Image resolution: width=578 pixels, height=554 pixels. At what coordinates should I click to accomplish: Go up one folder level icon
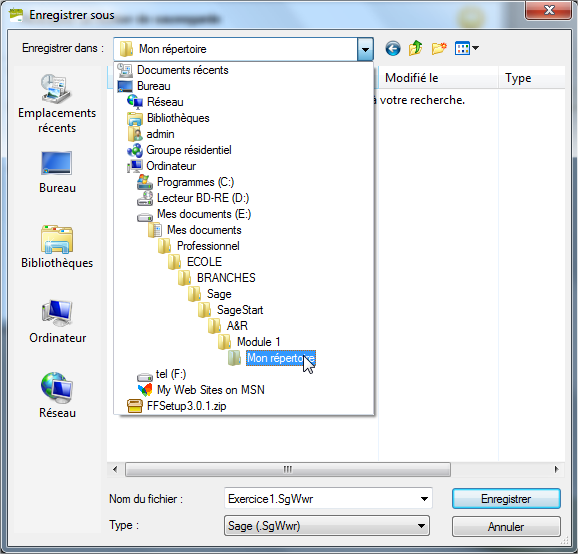click(415, 48)
